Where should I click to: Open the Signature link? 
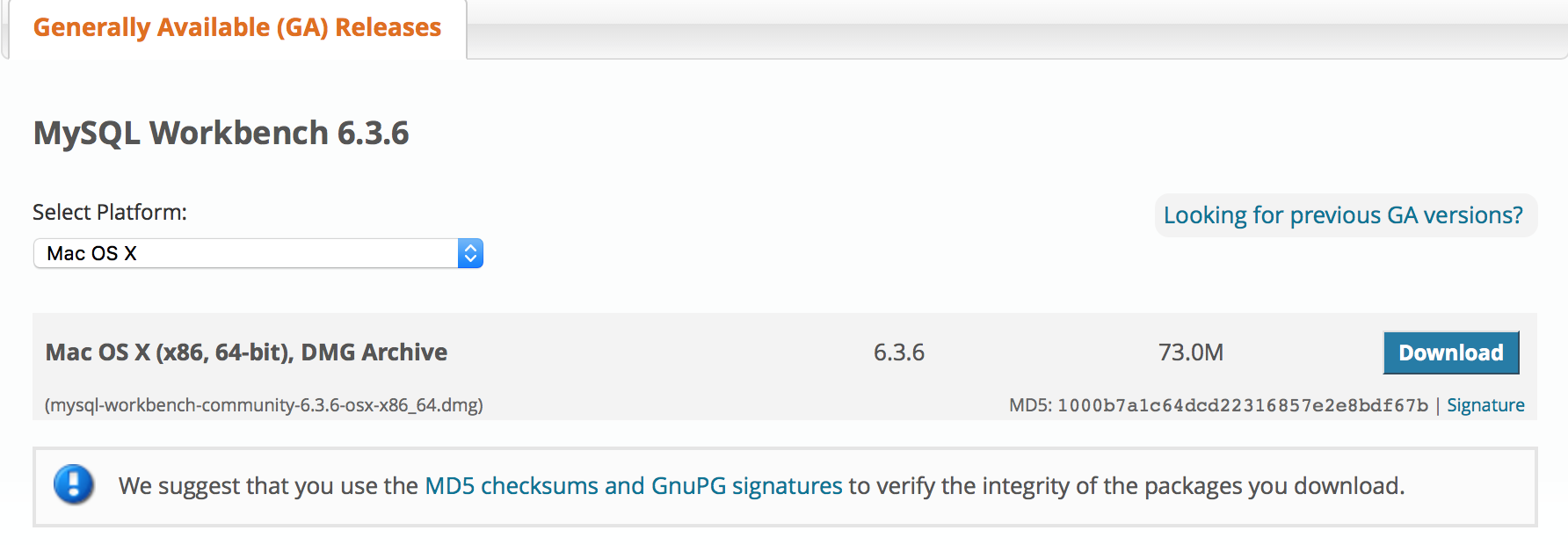(x=1485, y=405)
